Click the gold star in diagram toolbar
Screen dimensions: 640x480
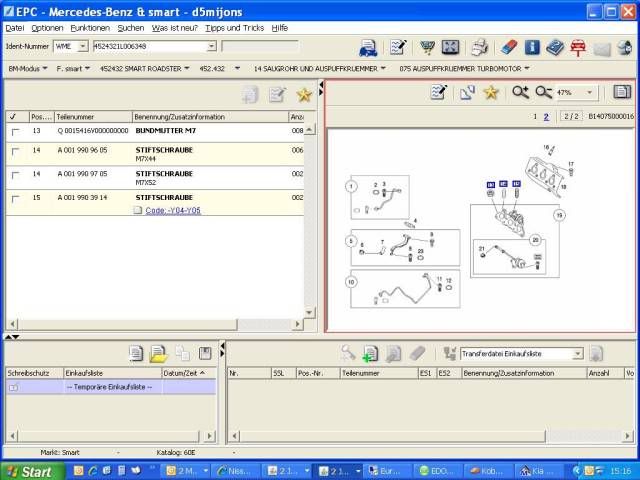point(491,93)
